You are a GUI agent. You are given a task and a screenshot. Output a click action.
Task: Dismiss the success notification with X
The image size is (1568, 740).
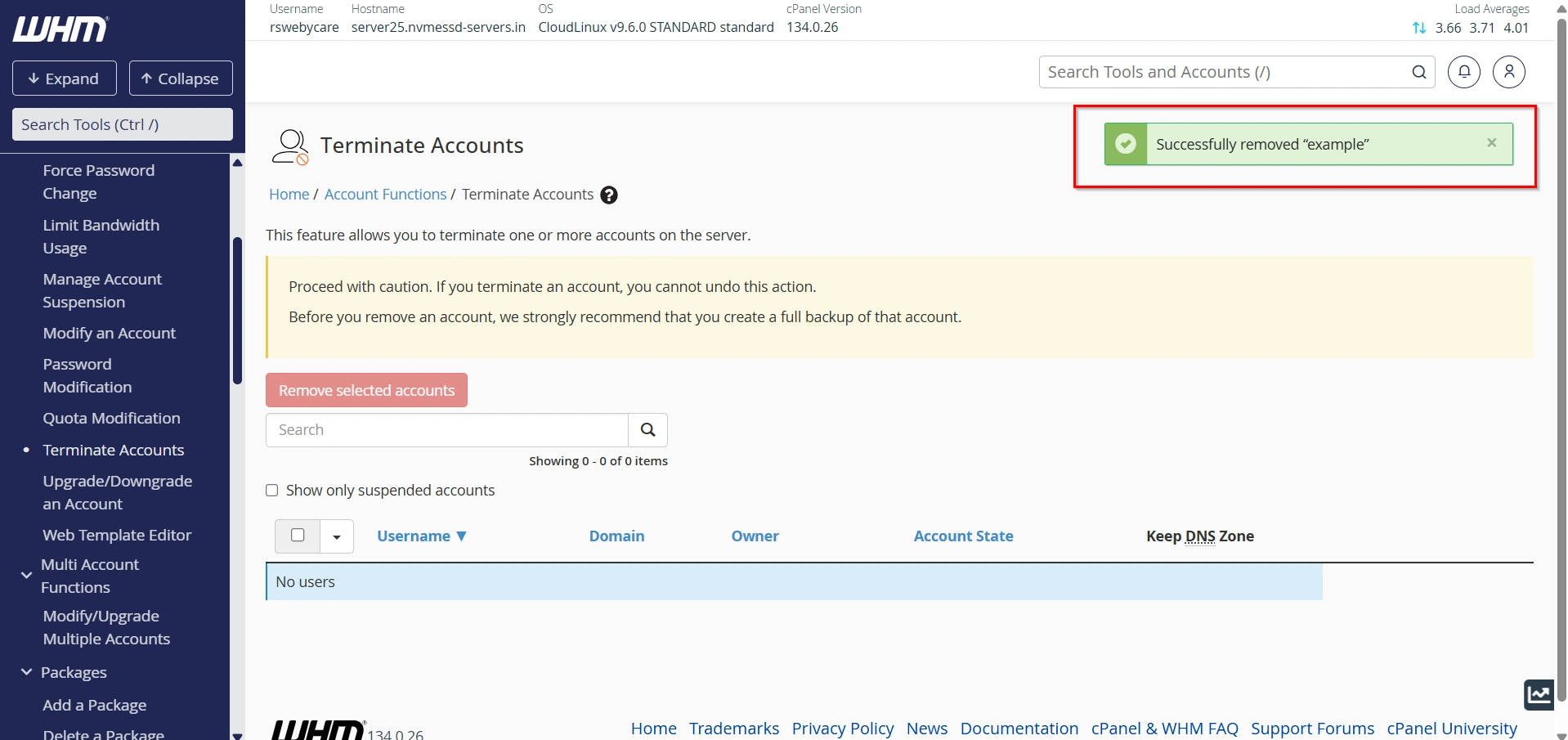(1492, 143)
